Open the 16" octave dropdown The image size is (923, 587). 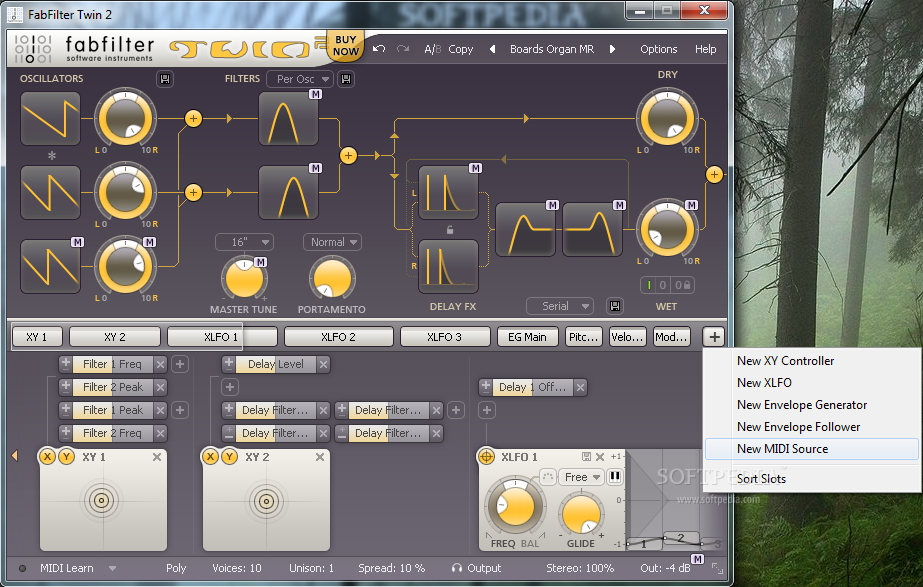[244, 242]
